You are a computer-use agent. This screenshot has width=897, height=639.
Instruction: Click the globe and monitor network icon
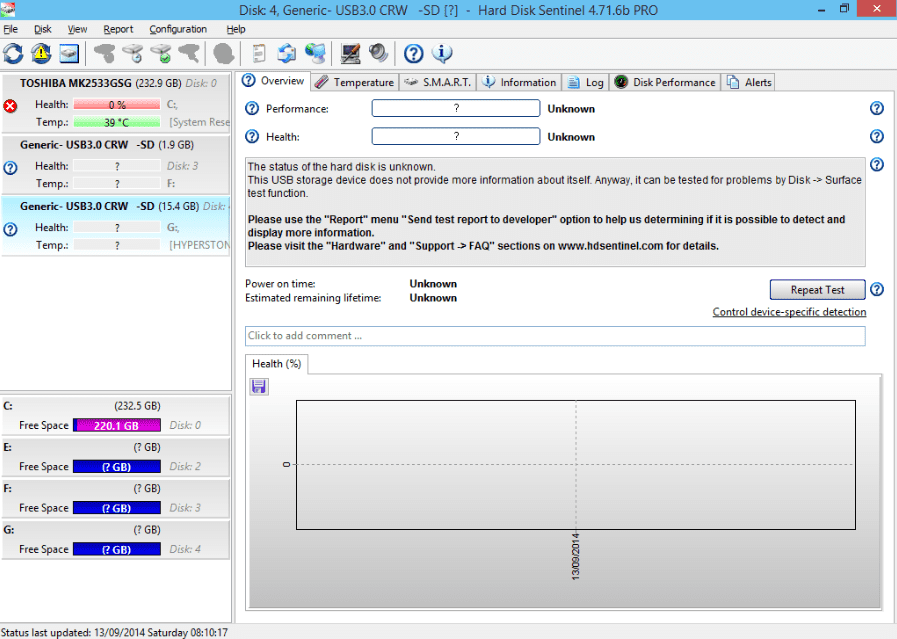(315, 54)
